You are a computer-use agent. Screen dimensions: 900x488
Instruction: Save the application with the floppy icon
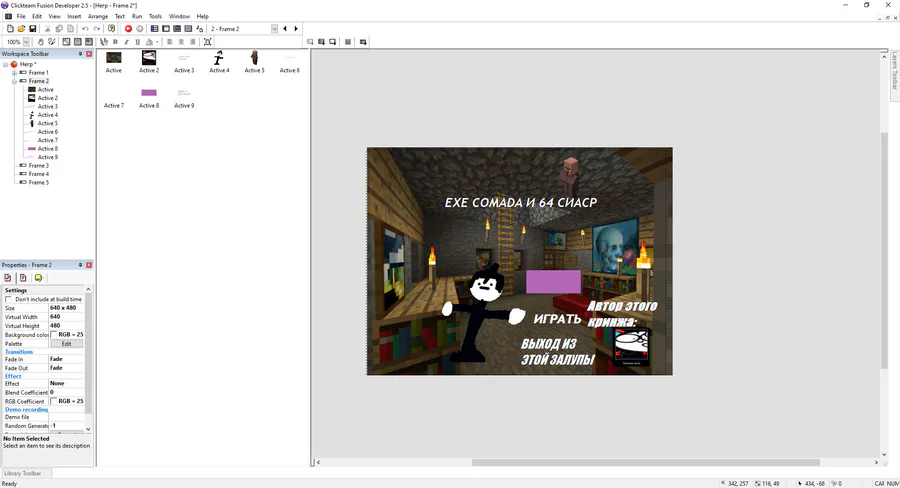pyautogui.click(x=33, y=29)
